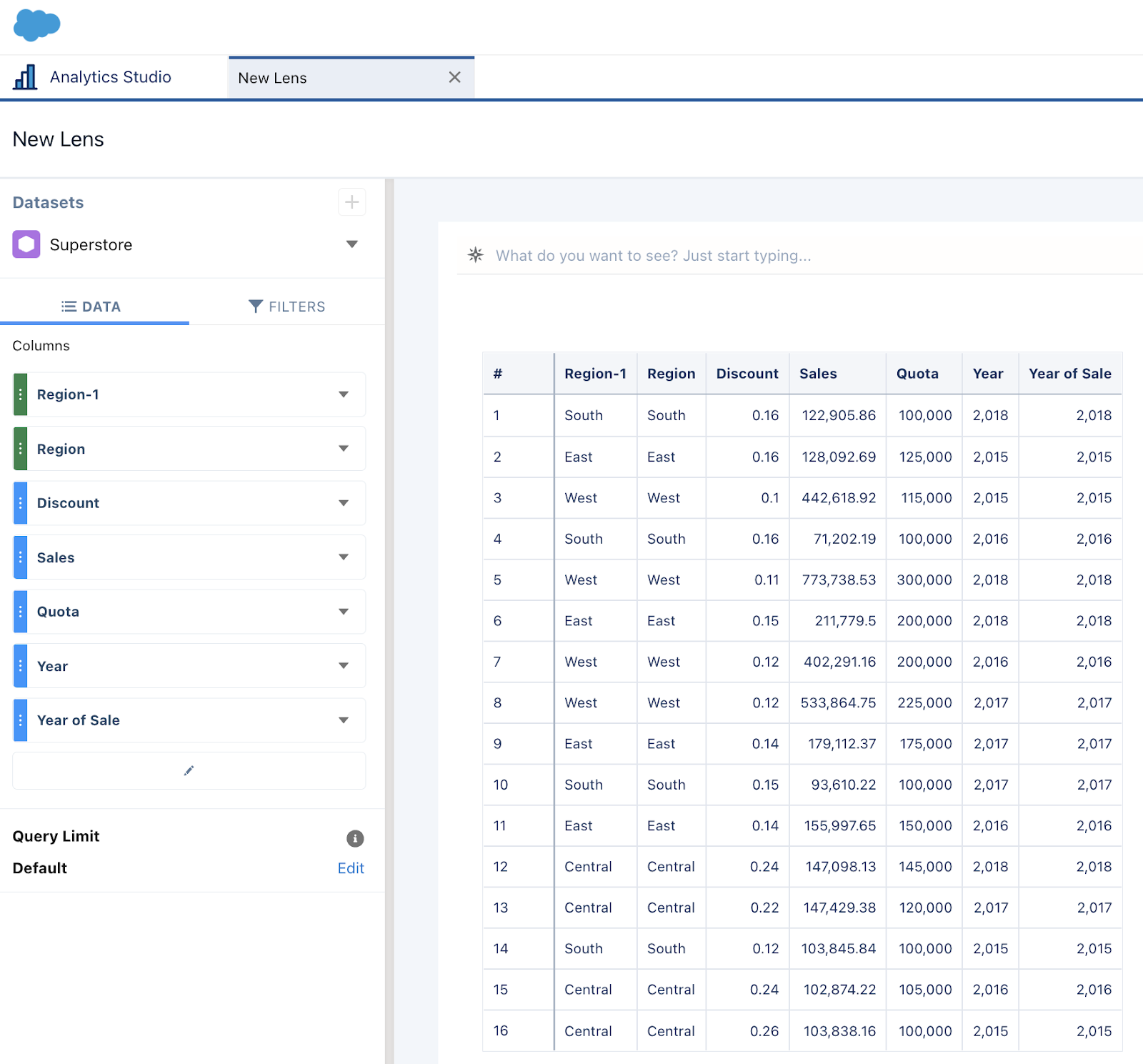Click the sparkle icon in the search bar
1143x1064 pixels.
click(476, 255)
